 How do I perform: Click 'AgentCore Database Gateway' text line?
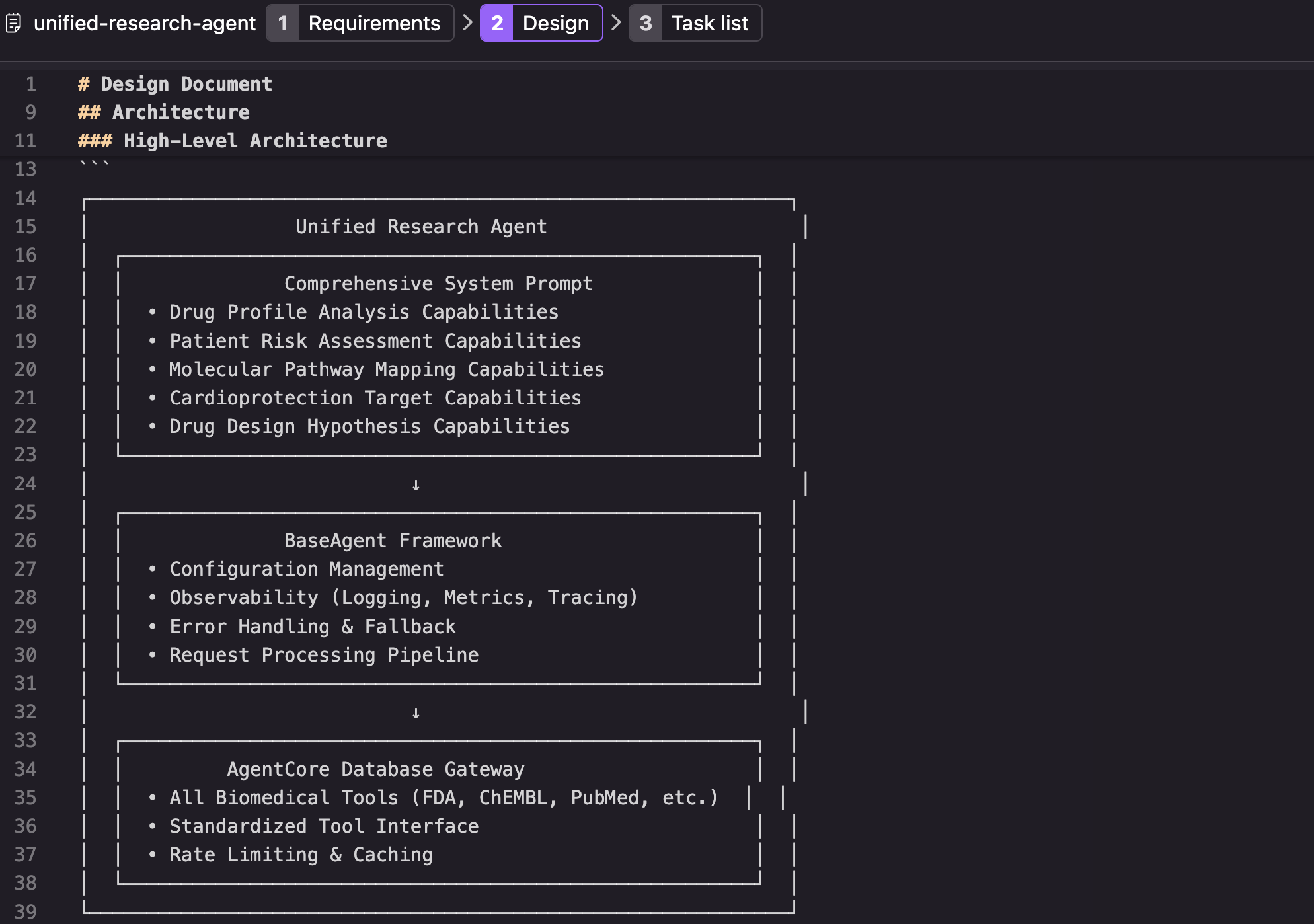[x=375, y=769]
